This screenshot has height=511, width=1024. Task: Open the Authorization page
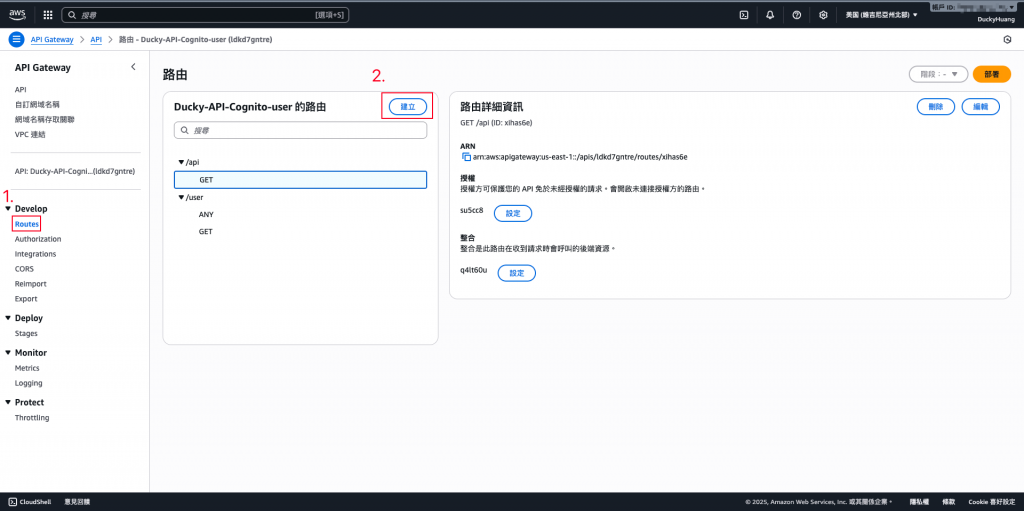pyautogui.click(x=38, y=239)
